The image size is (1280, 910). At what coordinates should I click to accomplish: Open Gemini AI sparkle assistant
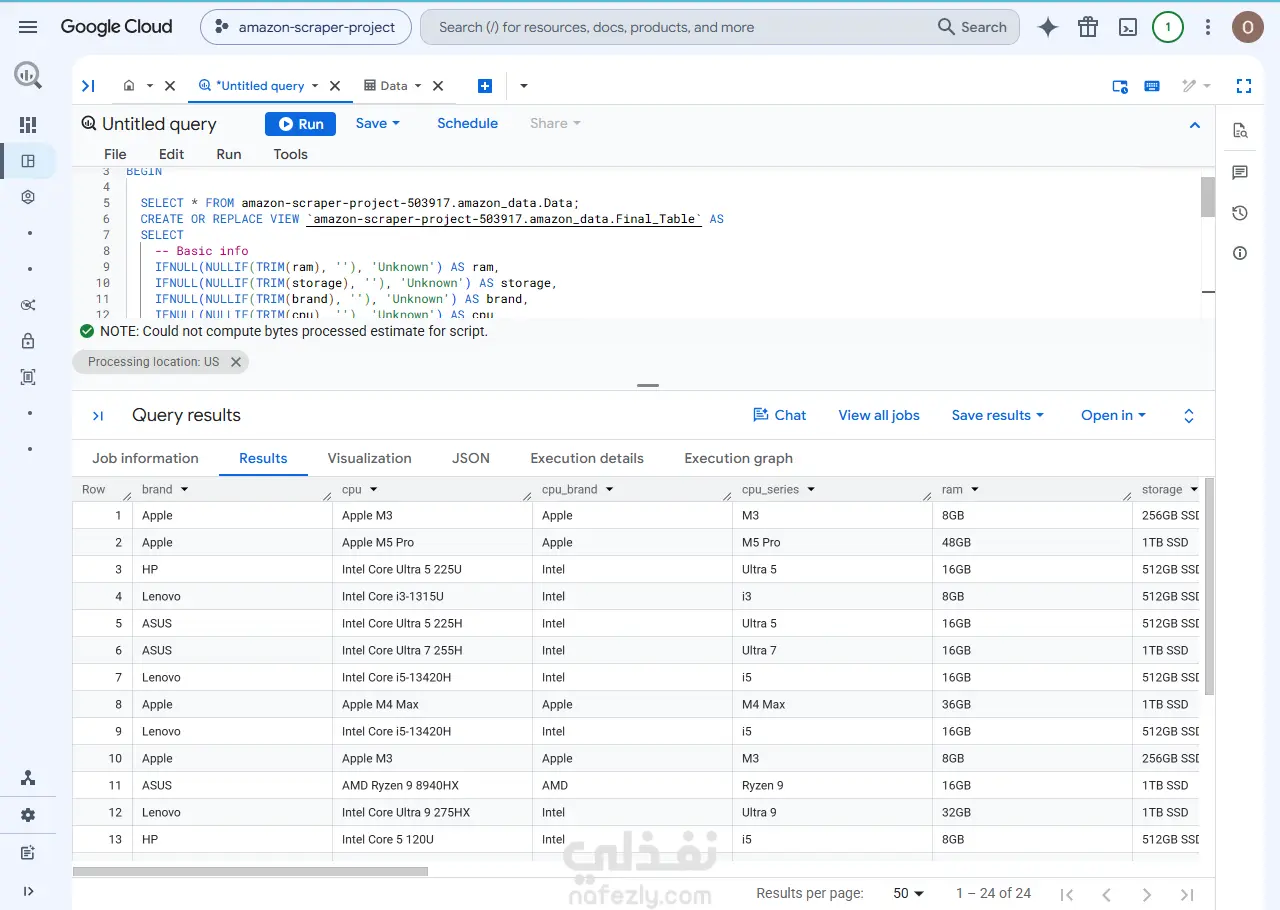(x=1048, y=27)
